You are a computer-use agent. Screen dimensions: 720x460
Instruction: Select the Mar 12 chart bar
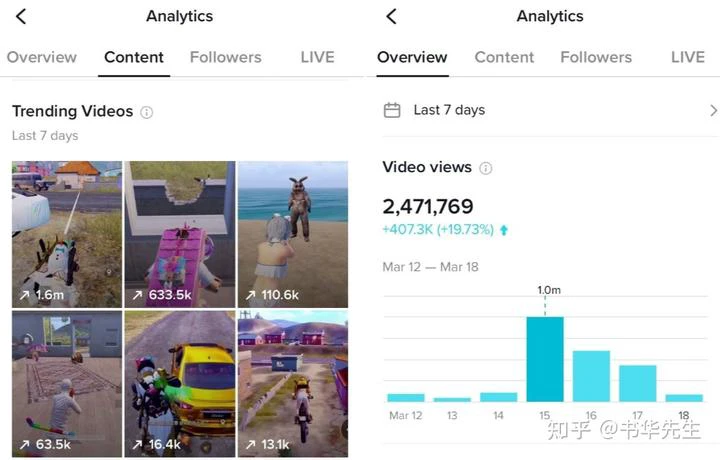[406, 398]
